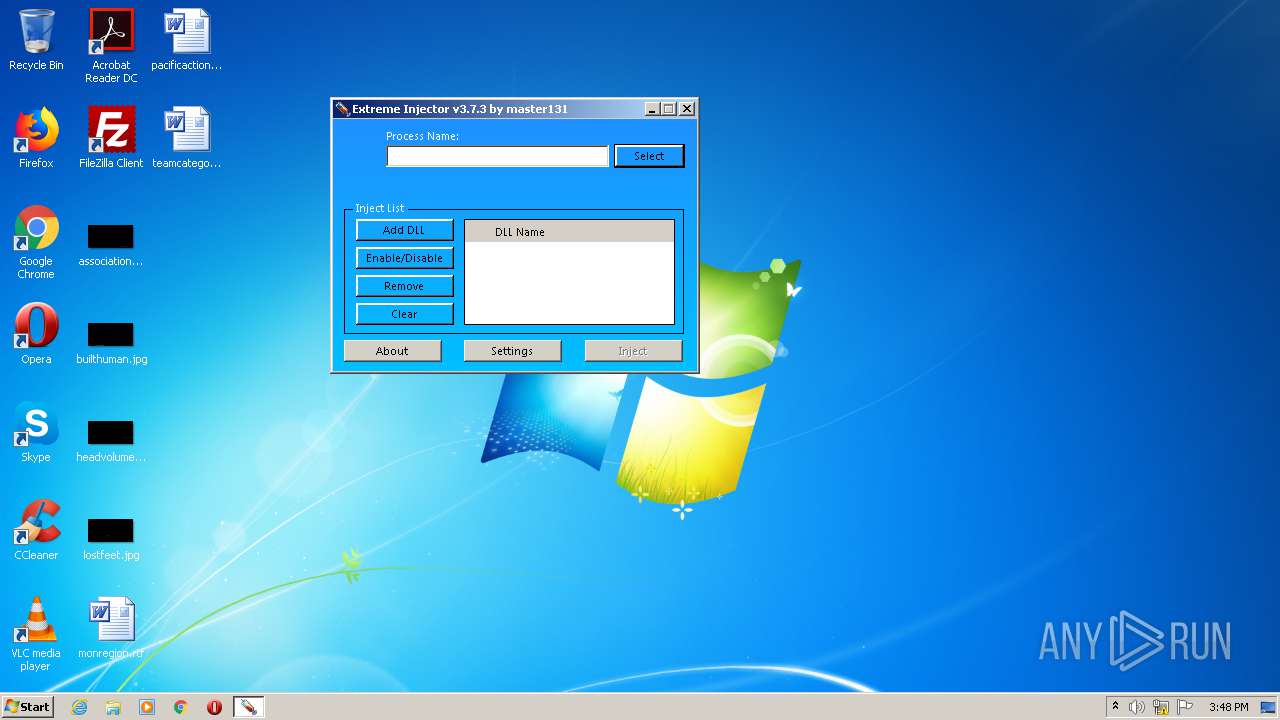Activate Extreme Injector taskbar button

[x=248, y=707]
